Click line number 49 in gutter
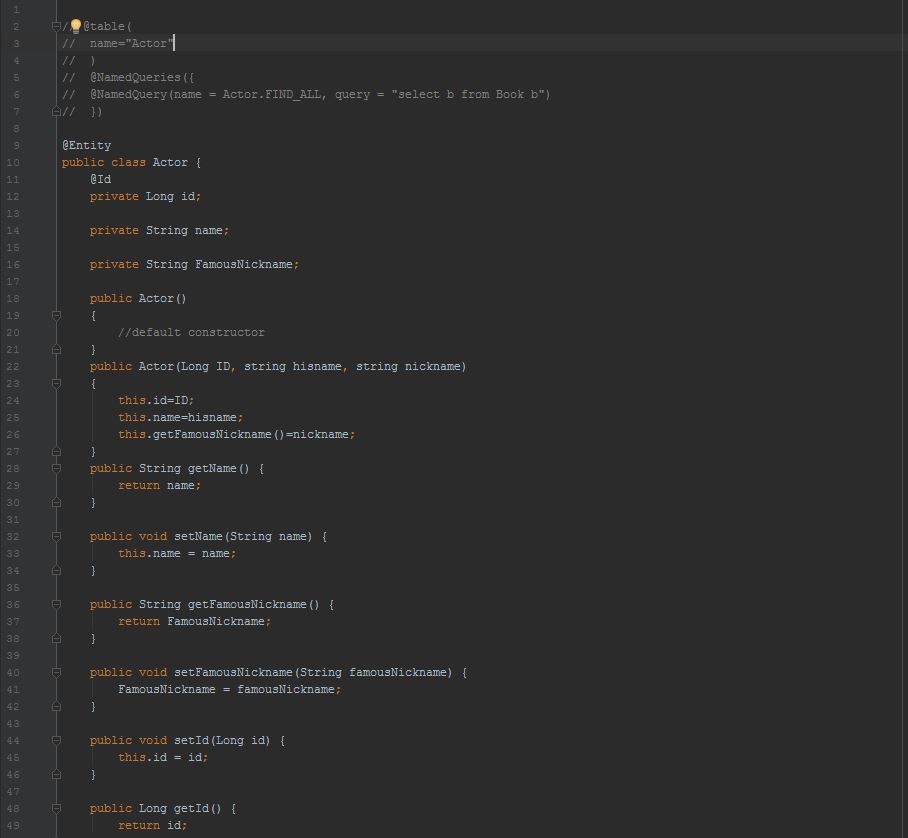This screenshot has width=908, height=838. coord(13,825)
